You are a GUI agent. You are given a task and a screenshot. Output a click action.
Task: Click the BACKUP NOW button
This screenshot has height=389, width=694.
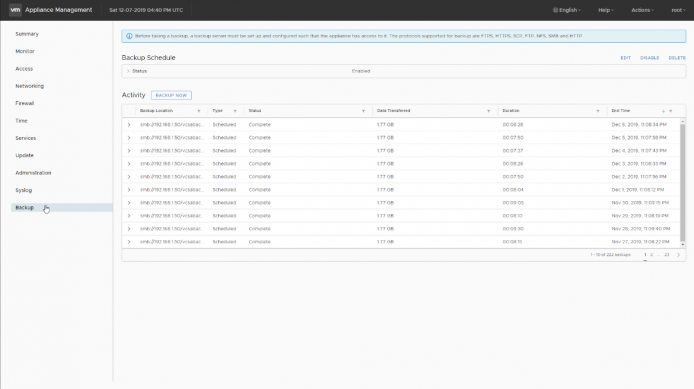(171, 95)
